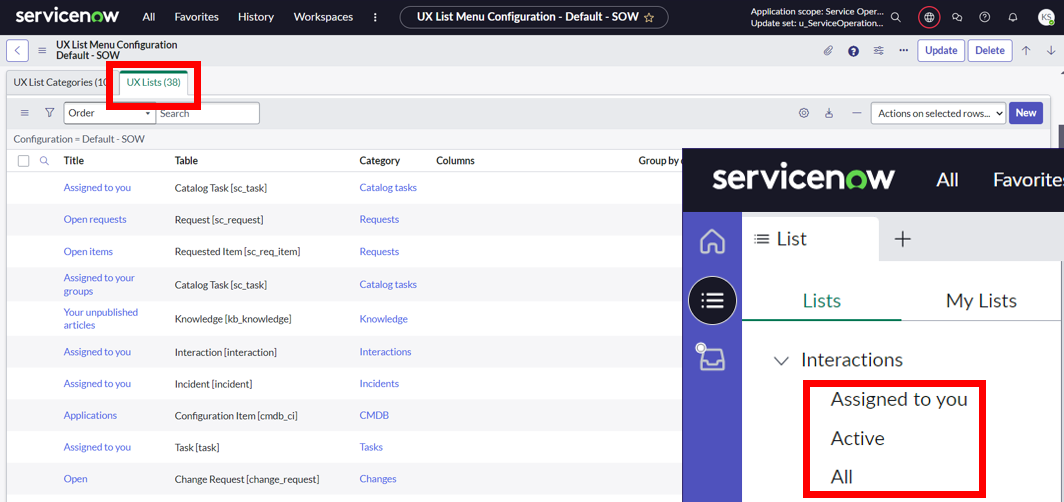Open more options ellipsis in form header

pyautogui.click(x=903, y=50)
